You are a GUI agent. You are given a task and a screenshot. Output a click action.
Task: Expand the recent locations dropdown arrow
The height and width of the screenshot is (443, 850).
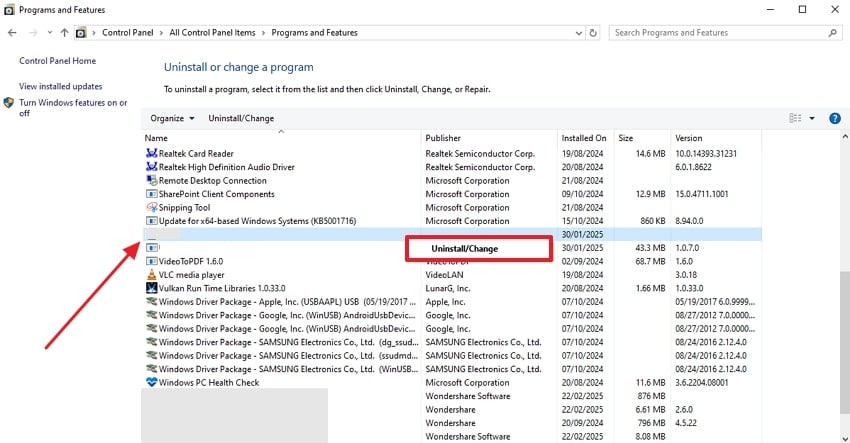(50, 33)
